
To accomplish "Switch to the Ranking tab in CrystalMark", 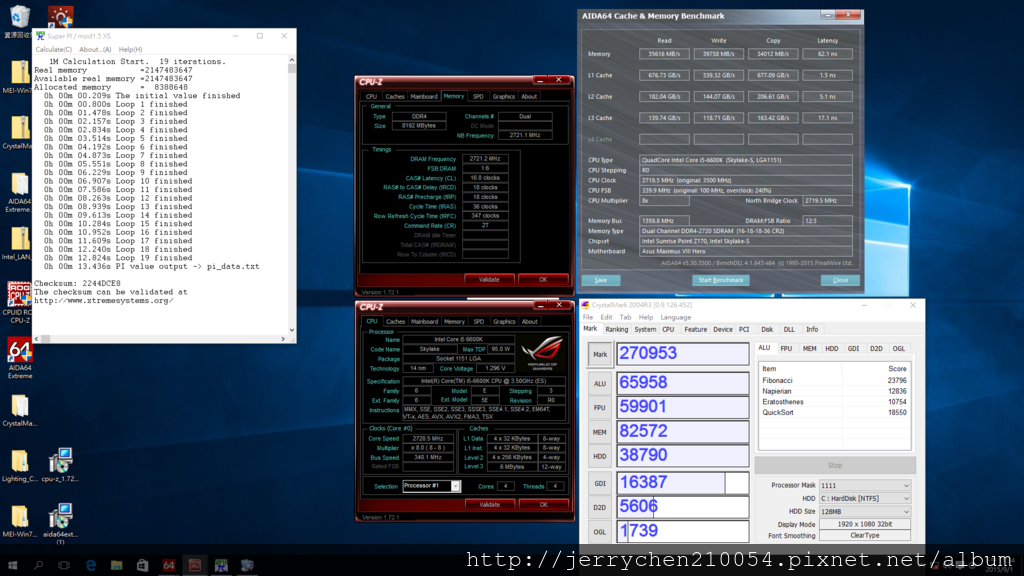I will click(x=616, y=330).
